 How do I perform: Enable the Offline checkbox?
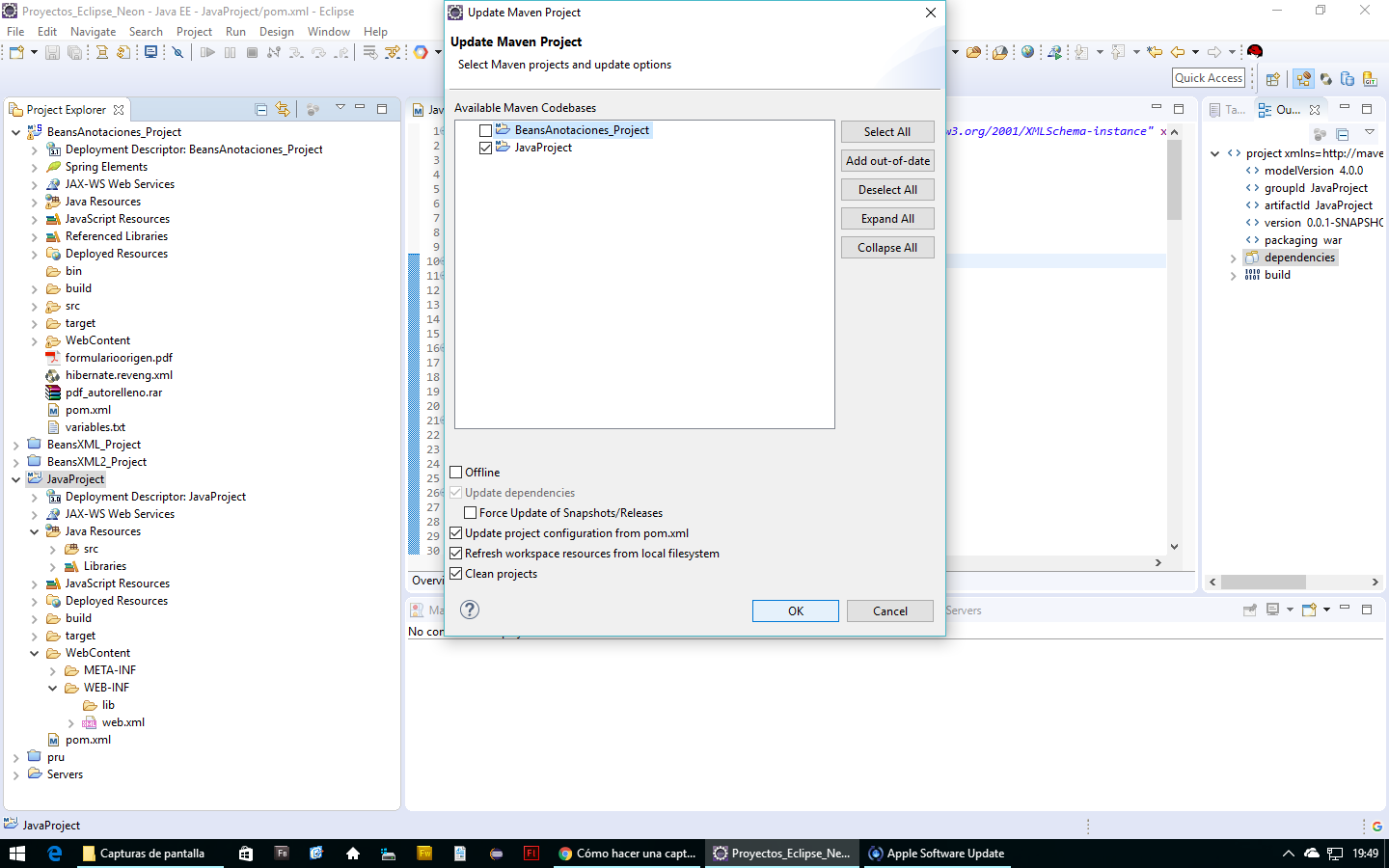pyautogui.click(x=456, y=473)
